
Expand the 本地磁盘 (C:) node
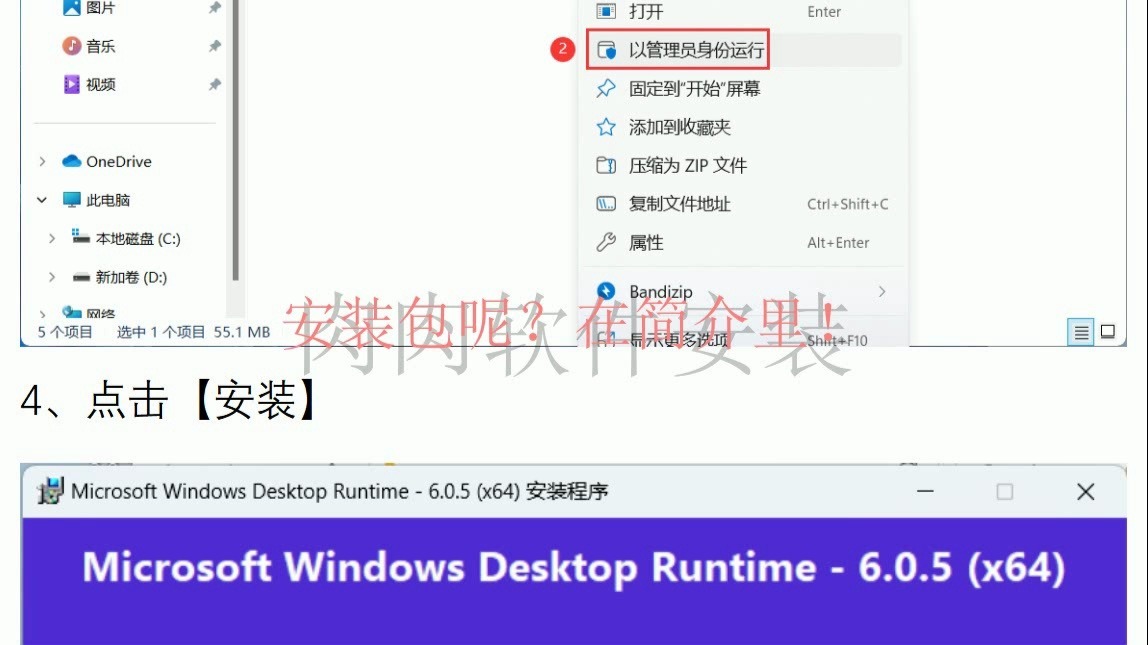pos(51,238)
